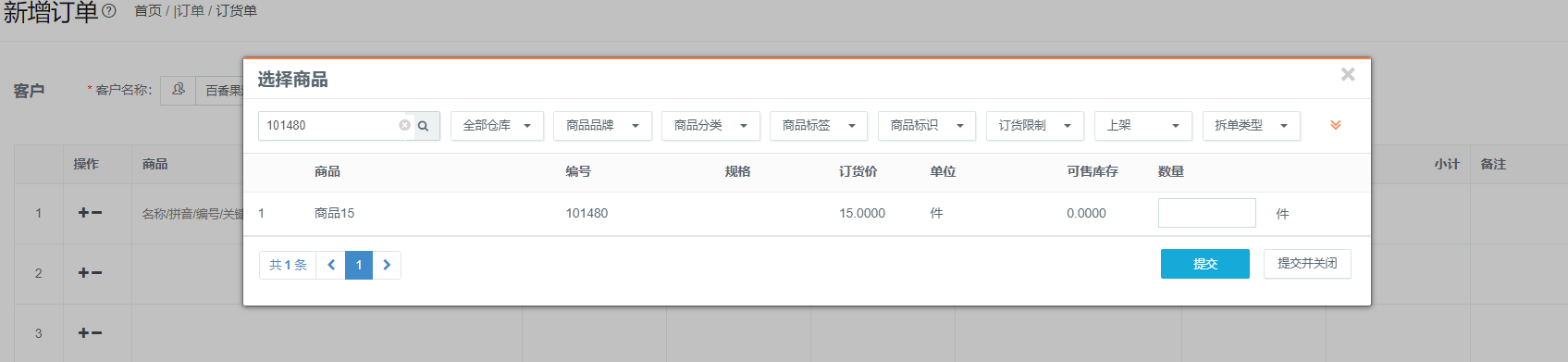Open the help icon beside 新增订单
This screenshot has height=362, width=1568.
point(109,11)
